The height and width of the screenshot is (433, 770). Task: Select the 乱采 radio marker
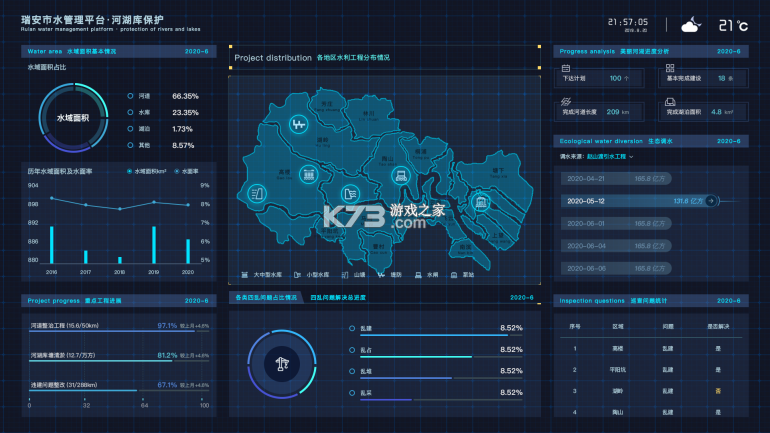352,393
